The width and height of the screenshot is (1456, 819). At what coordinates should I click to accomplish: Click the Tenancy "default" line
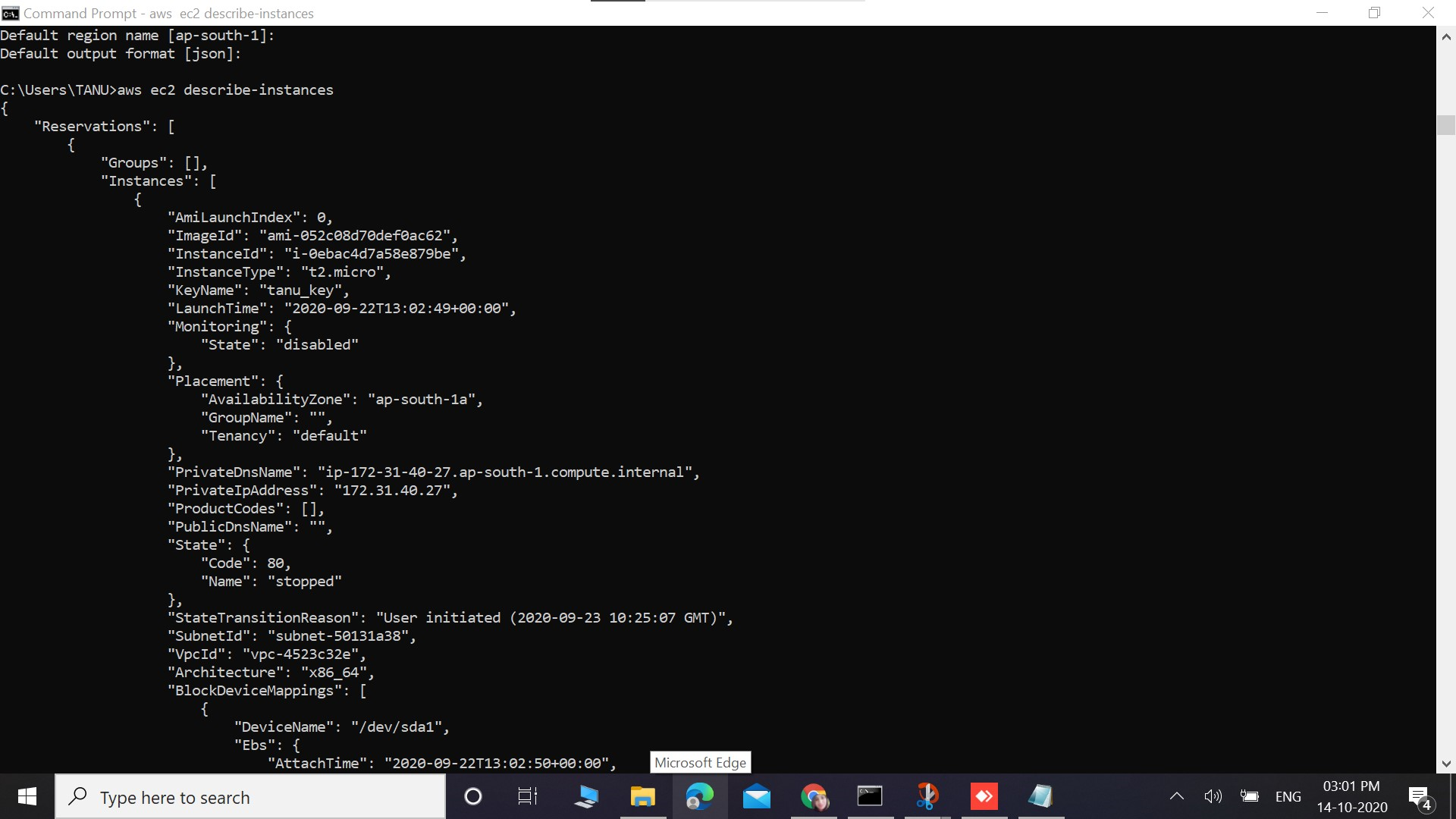284,436
